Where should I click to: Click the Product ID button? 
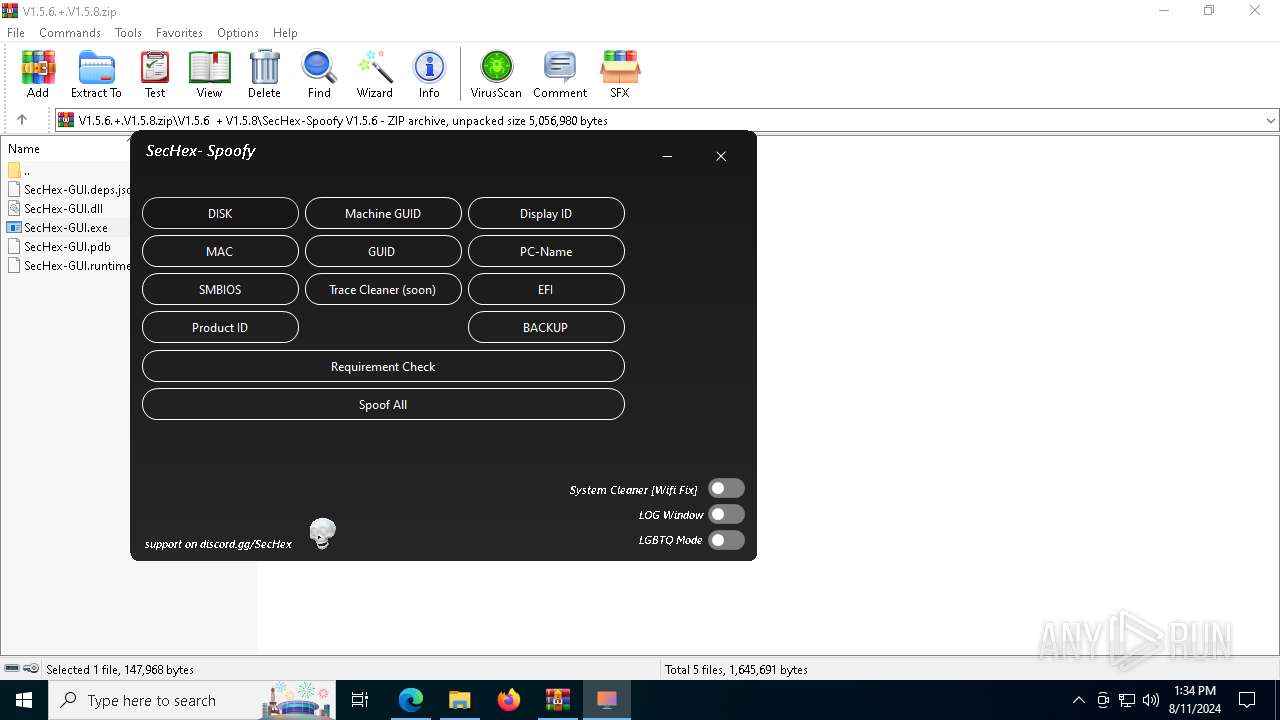[220, 327]
